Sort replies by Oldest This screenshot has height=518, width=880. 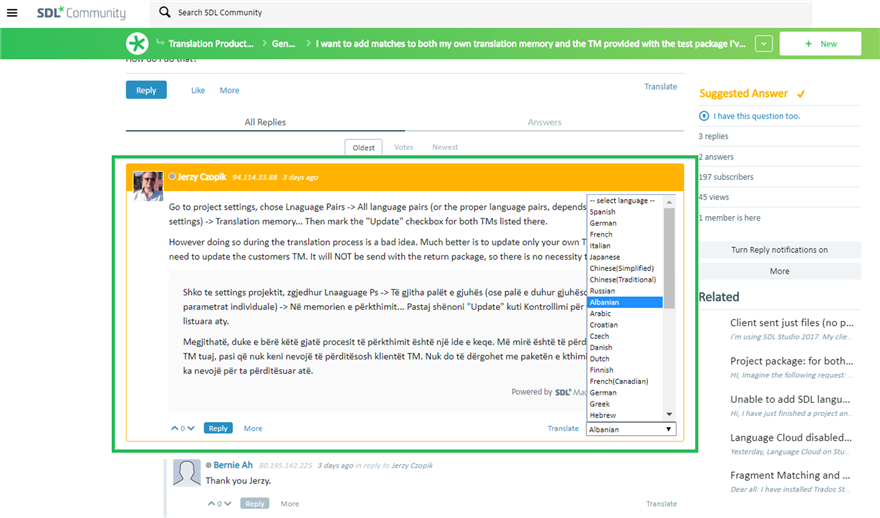coord(363,147)
